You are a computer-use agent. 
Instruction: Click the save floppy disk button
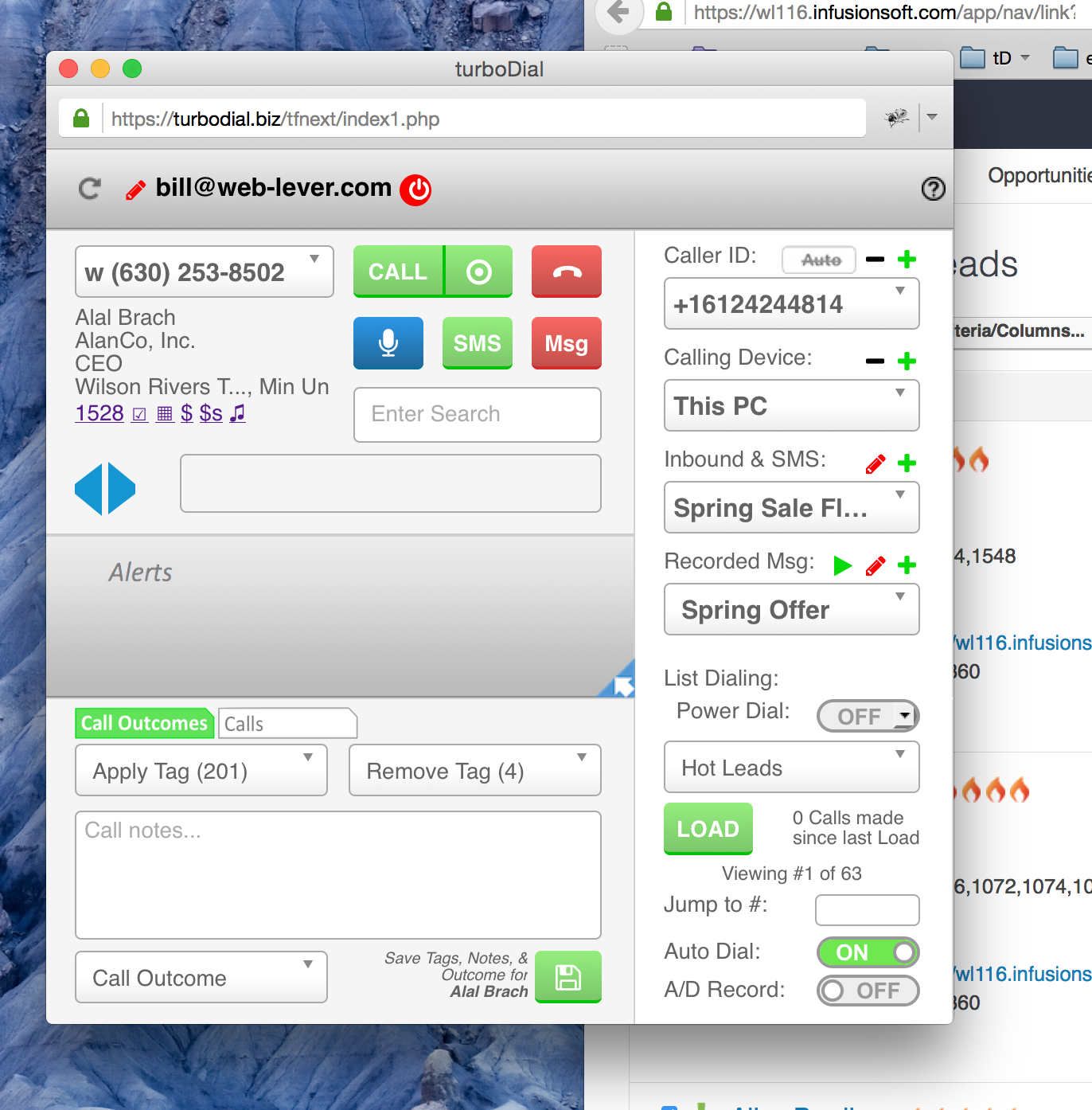coord(568,977)
